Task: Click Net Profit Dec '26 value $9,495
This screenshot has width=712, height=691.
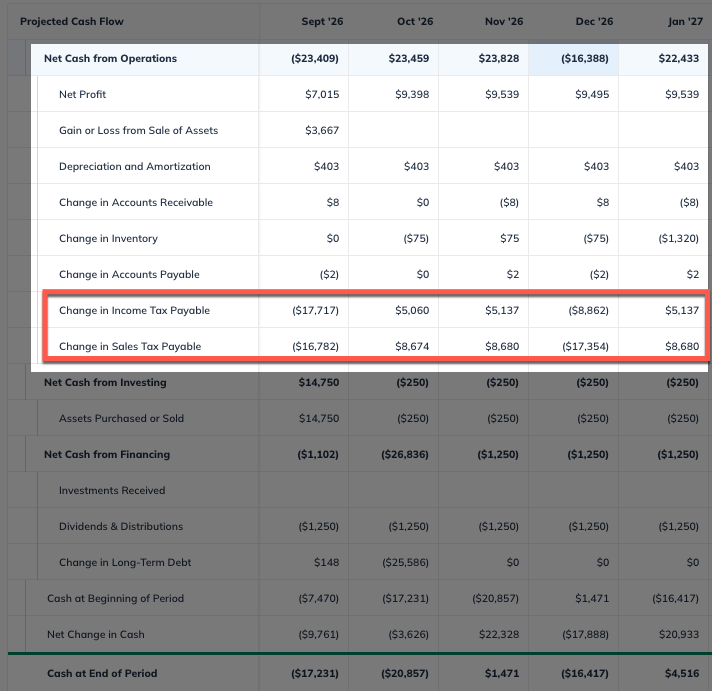Action: (592, 94)
